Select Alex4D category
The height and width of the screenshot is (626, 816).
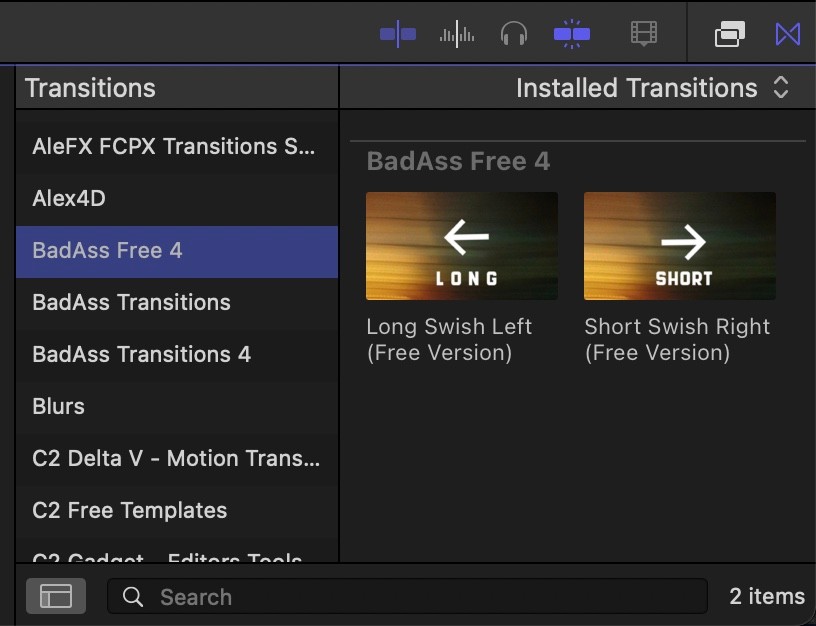click(x=177, y=198)
